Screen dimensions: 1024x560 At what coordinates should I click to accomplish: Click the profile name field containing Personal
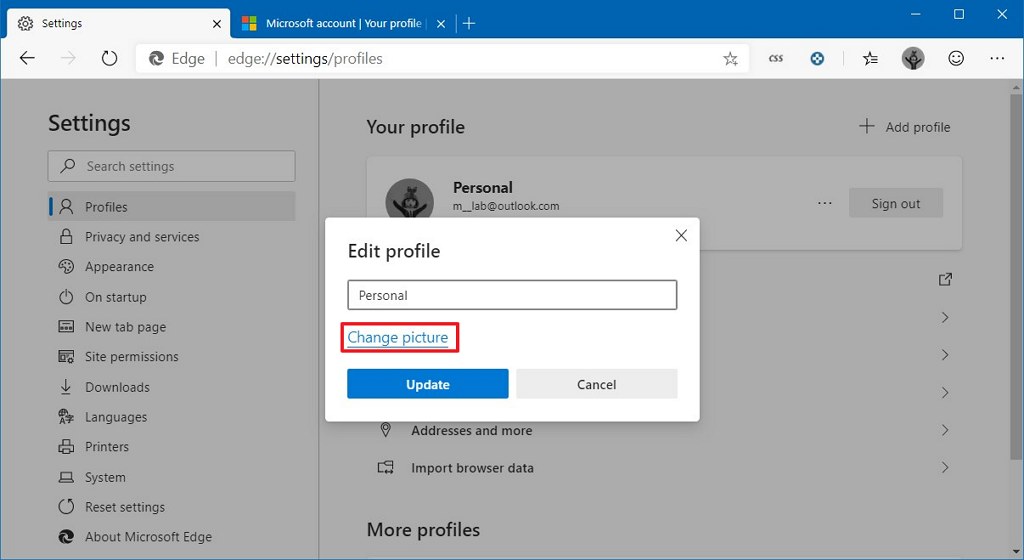(512, 295)
